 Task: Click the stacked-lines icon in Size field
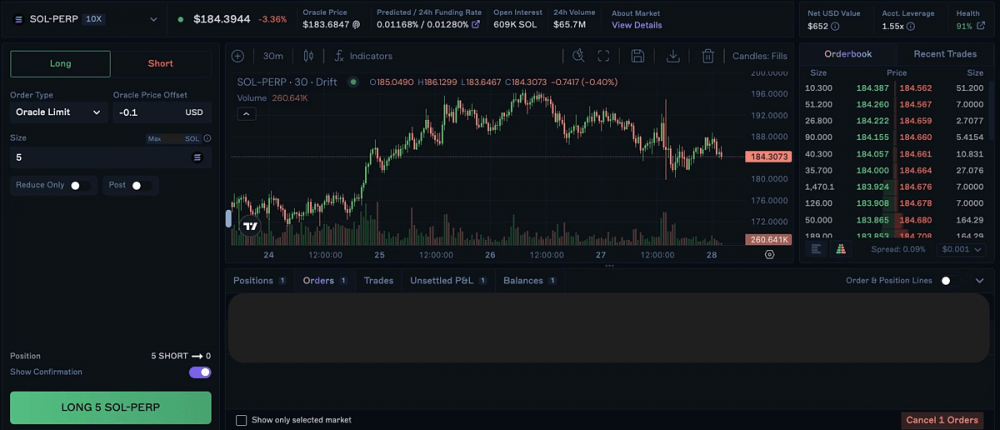pos(197,158)
